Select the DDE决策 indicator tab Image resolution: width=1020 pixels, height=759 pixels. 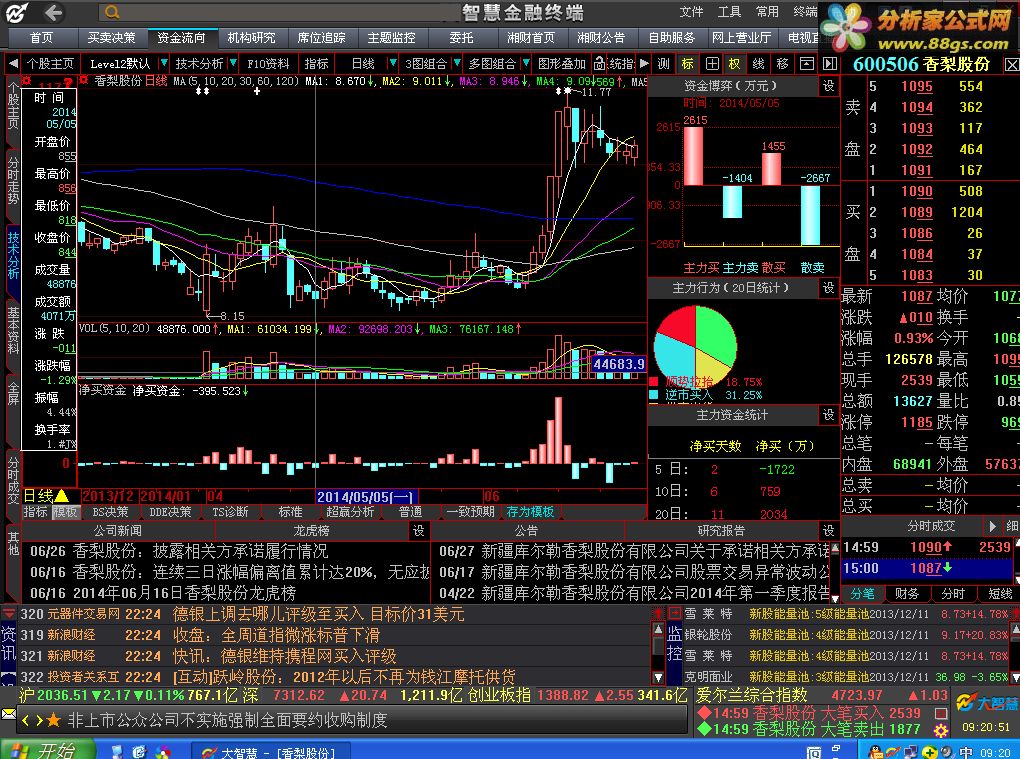click(170, 512)
